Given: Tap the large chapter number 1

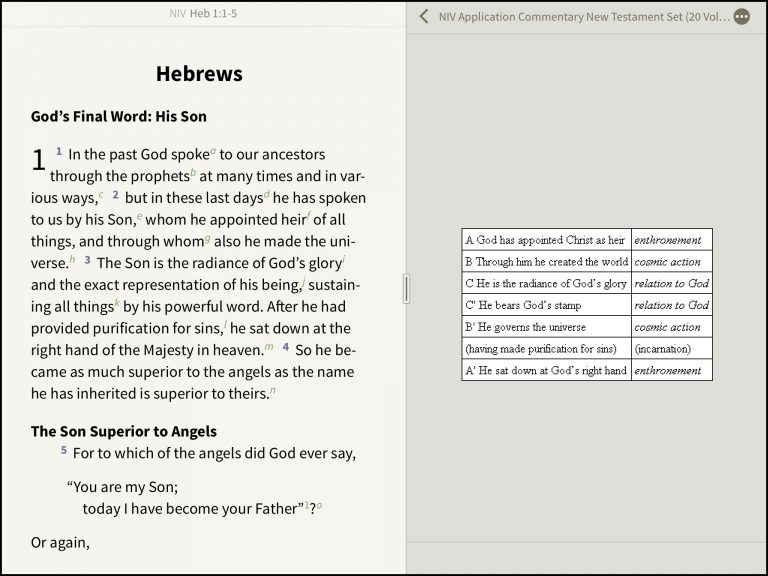Looking at the screenshot, I should 39,160.
